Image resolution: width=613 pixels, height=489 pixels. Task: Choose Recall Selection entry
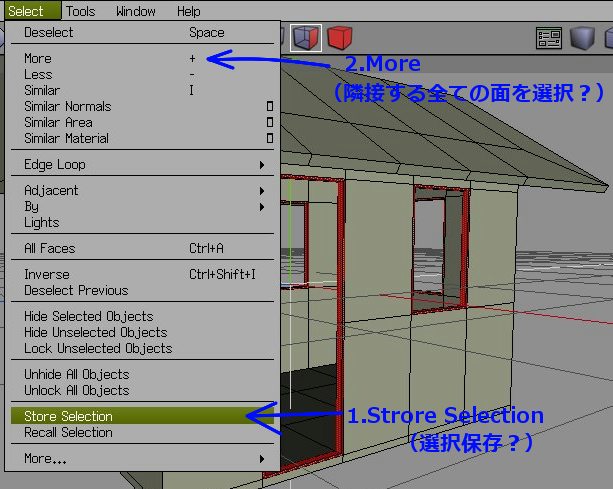[x=142, y=432]
